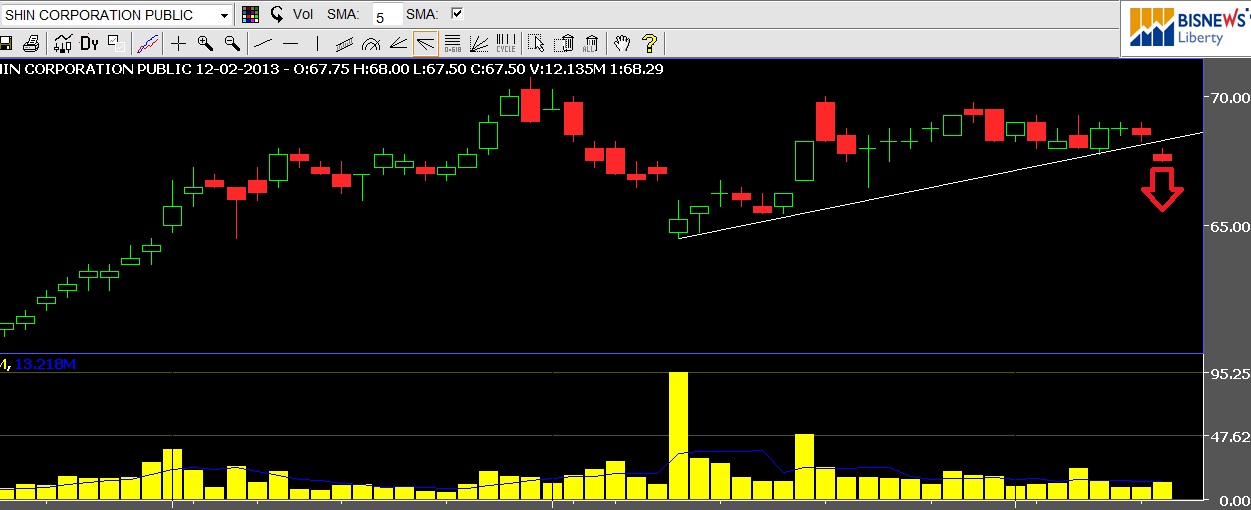Click the 95.25 volume axis label
This screenshot has width=1251, height=510.
point(1230,373)
